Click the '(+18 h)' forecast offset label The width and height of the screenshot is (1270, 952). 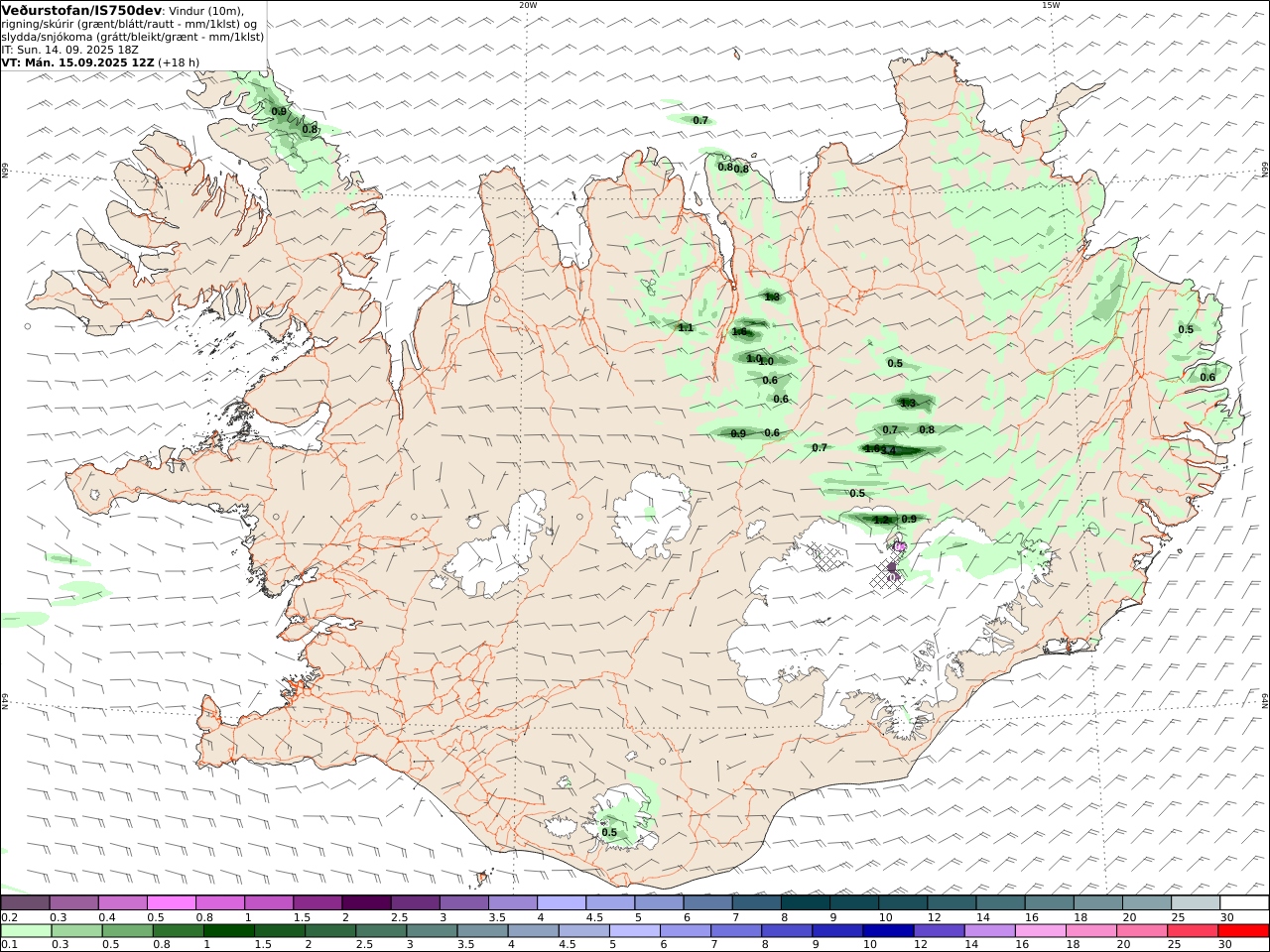click(180, 62)
